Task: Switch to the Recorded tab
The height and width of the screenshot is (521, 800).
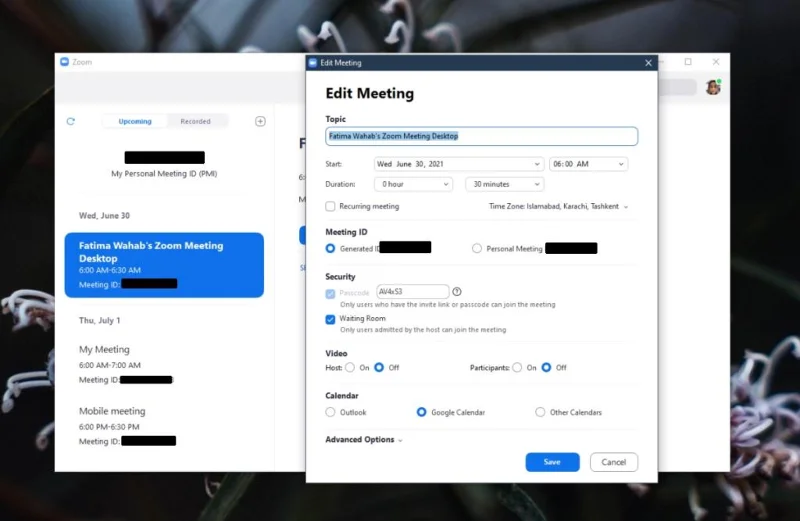Action: tap(195, 121)
